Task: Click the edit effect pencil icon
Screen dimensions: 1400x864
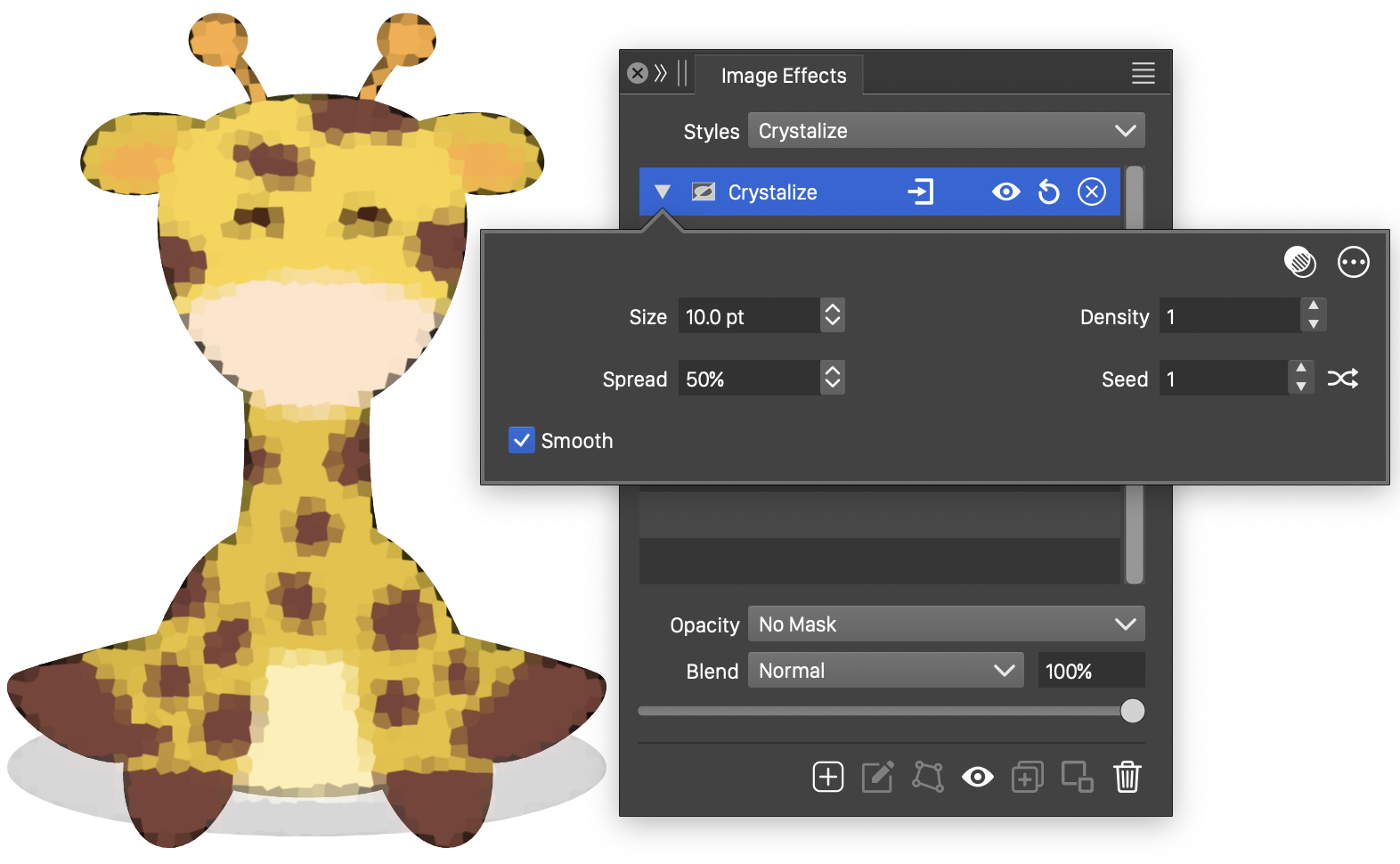Action: point(877,777)
